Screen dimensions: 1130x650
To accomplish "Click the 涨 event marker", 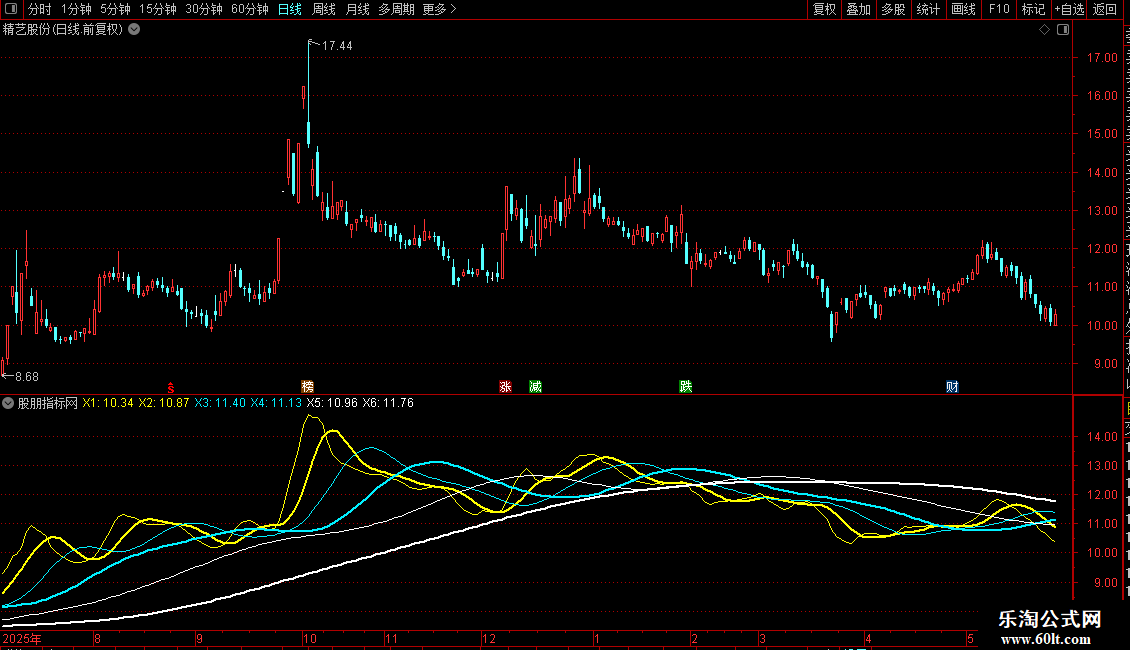I will [505, 387].
